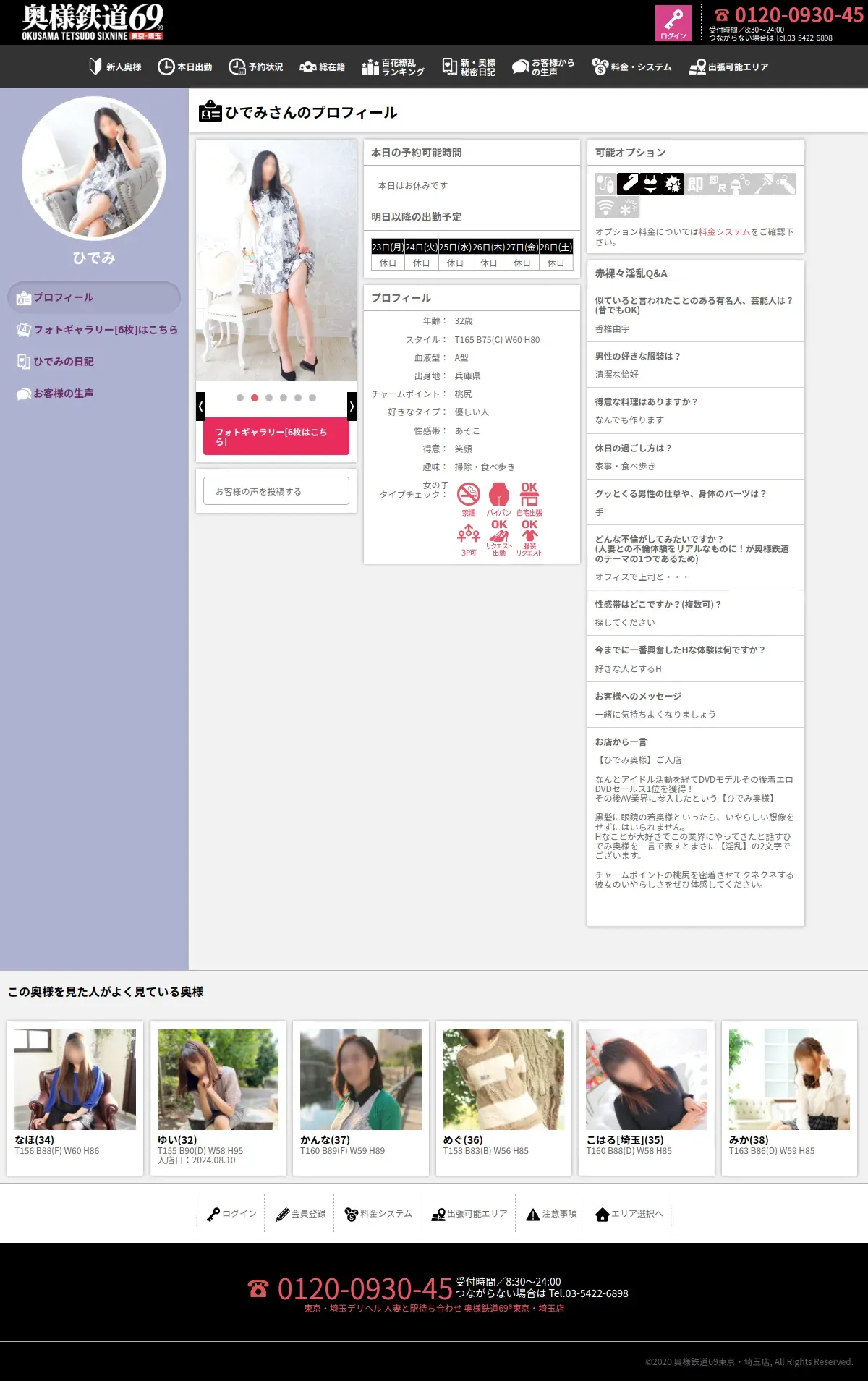The height and width of the screenshot is (1381, 868).
Task: Open めぐ(36) recommended profile card
Action: click(x=503, y=1097)
